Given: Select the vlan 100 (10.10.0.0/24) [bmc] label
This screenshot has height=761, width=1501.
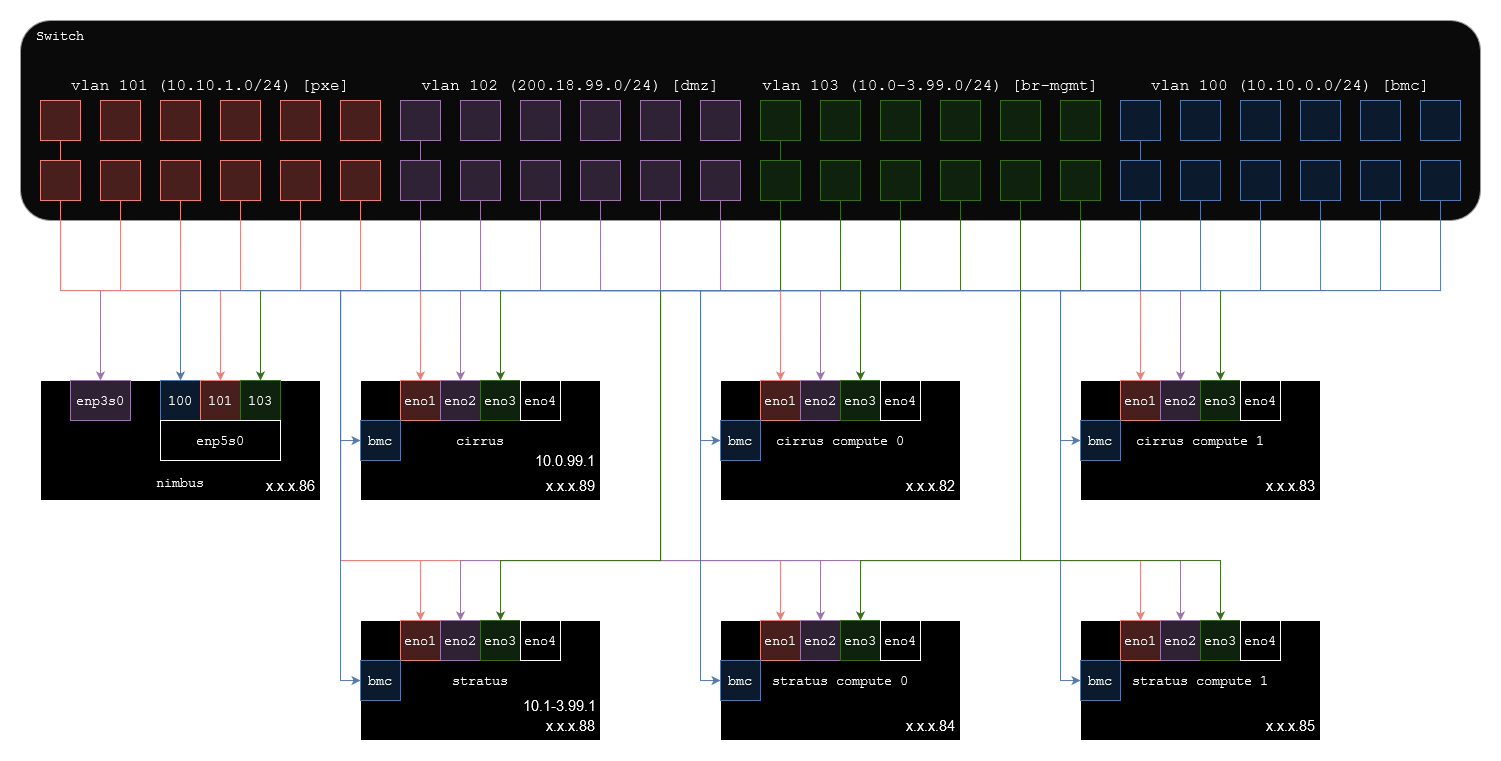Looking at the screenshot, I should (1289, 86).
